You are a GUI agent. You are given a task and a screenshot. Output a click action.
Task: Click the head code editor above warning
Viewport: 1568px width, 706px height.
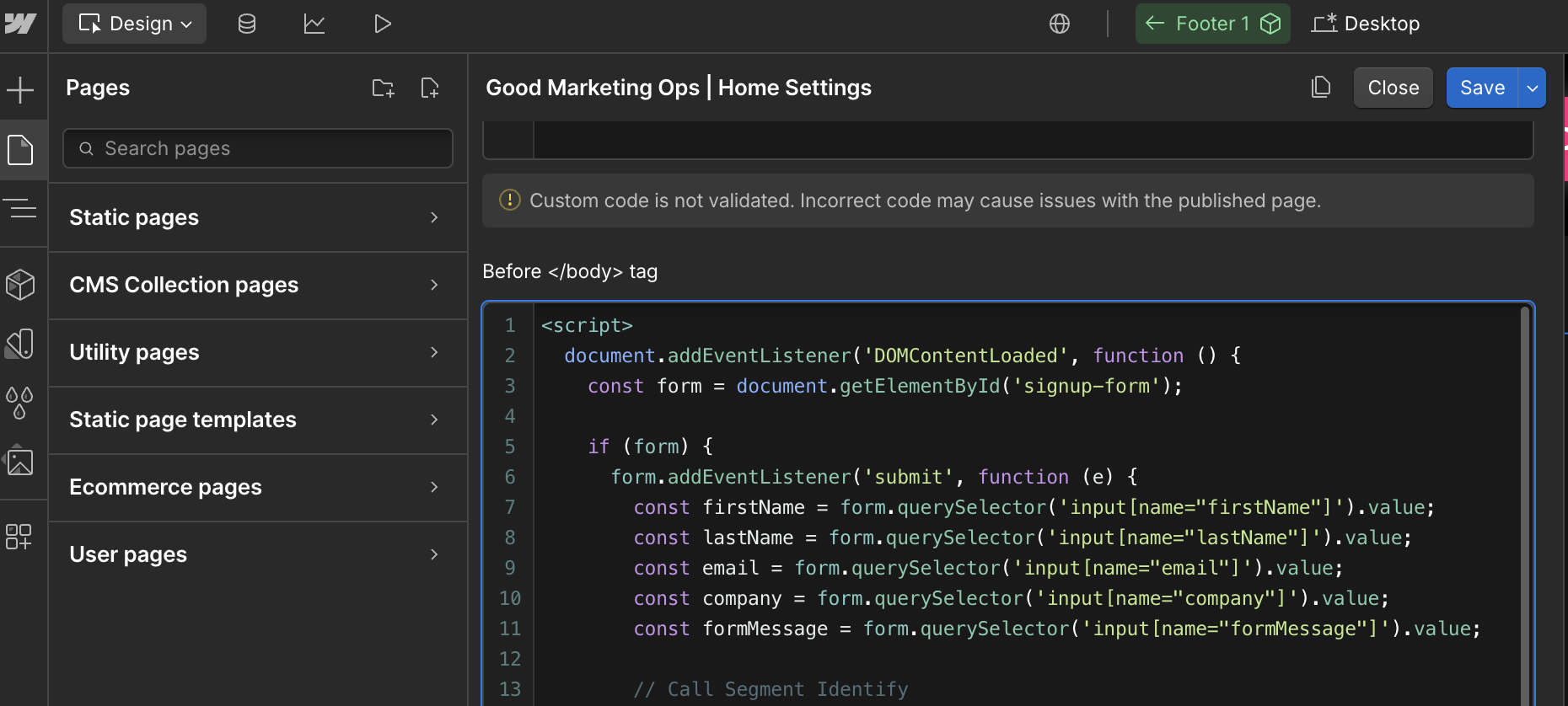point(1008,140)
